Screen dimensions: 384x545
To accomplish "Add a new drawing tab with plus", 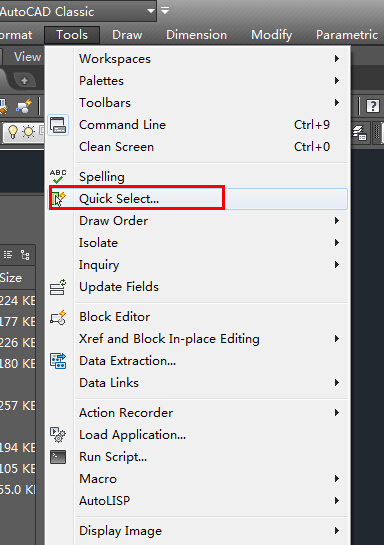I will click(24, 81).
